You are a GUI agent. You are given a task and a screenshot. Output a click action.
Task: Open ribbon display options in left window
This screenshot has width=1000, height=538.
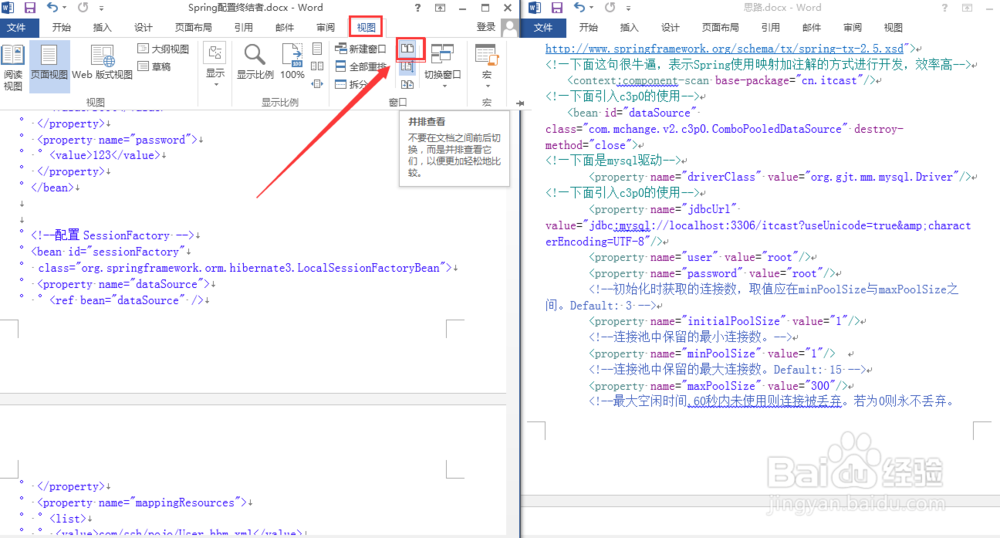[440, 8]
